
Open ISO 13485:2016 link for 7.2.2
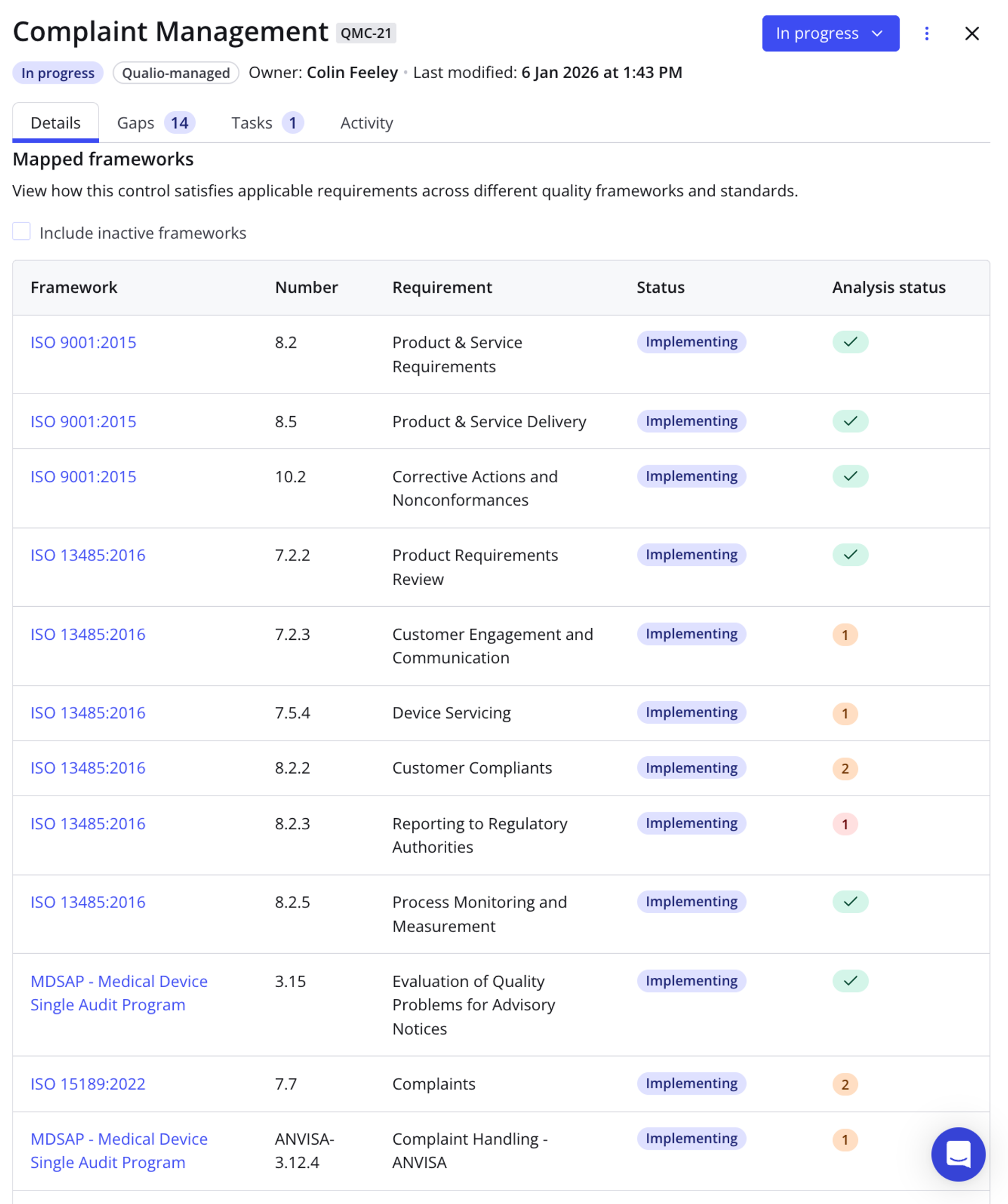[88, 555]
